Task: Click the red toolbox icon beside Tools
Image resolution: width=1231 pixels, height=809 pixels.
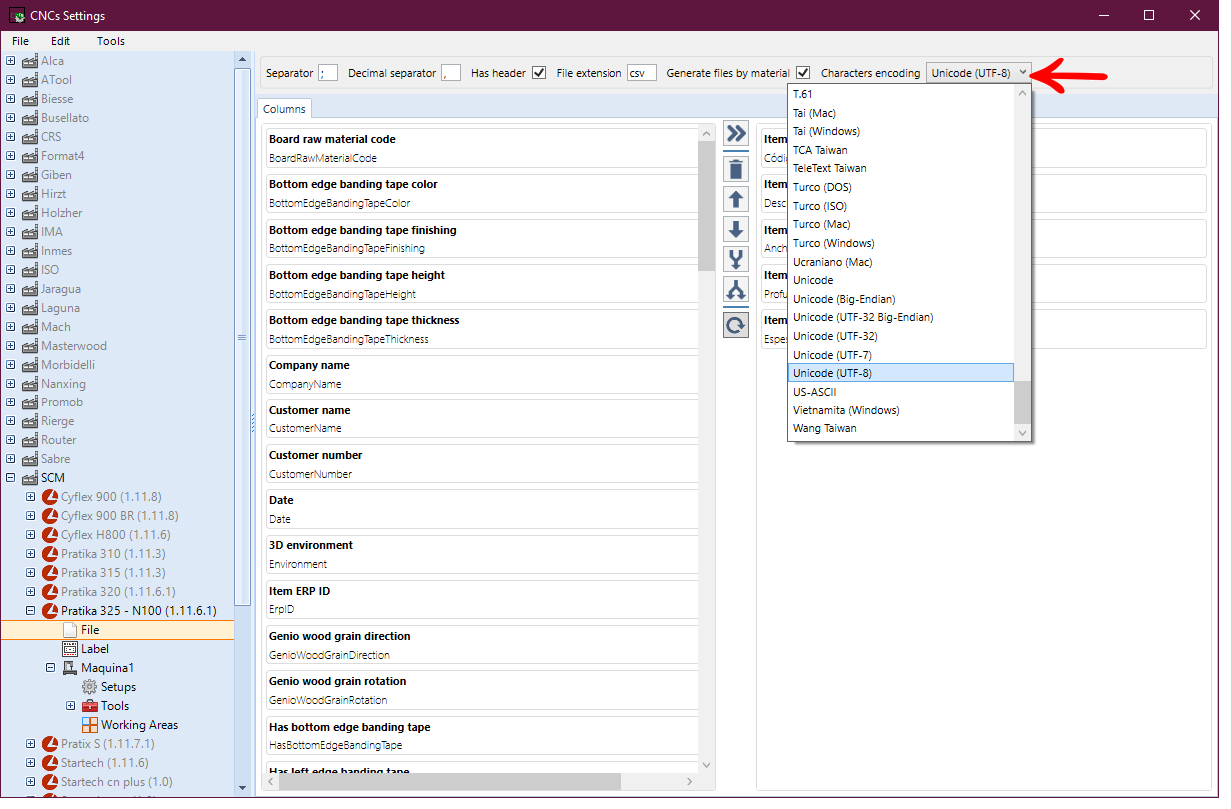Action: 90,706
